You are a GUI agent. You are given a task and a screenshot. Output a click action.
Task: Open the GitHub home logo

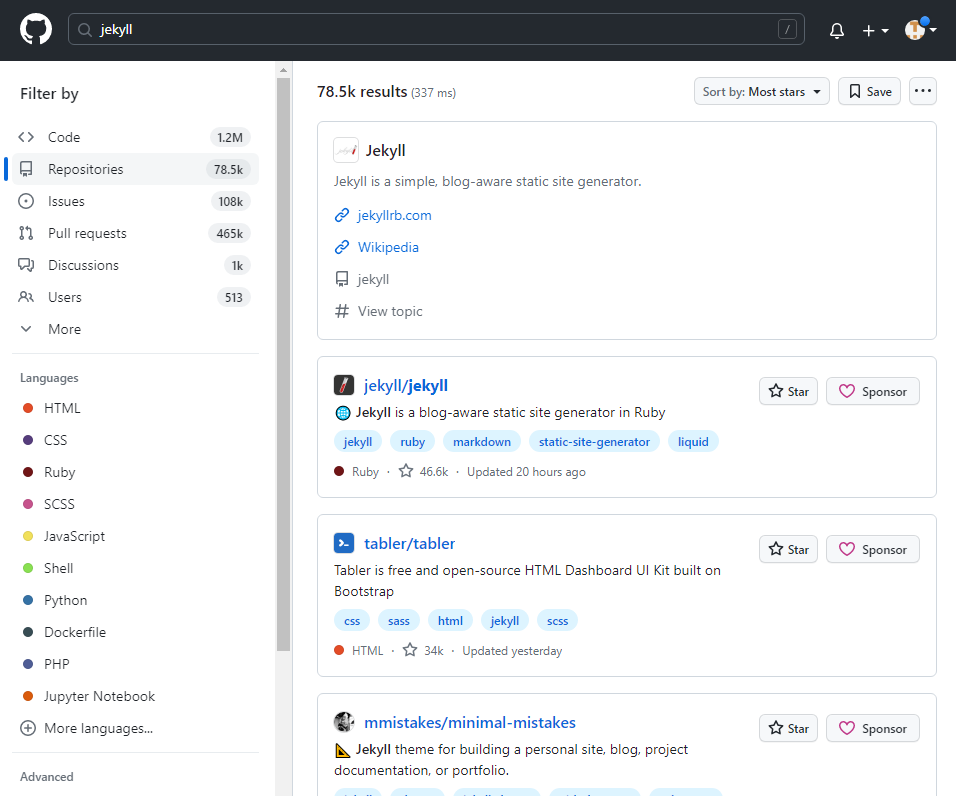pos(36,29)
